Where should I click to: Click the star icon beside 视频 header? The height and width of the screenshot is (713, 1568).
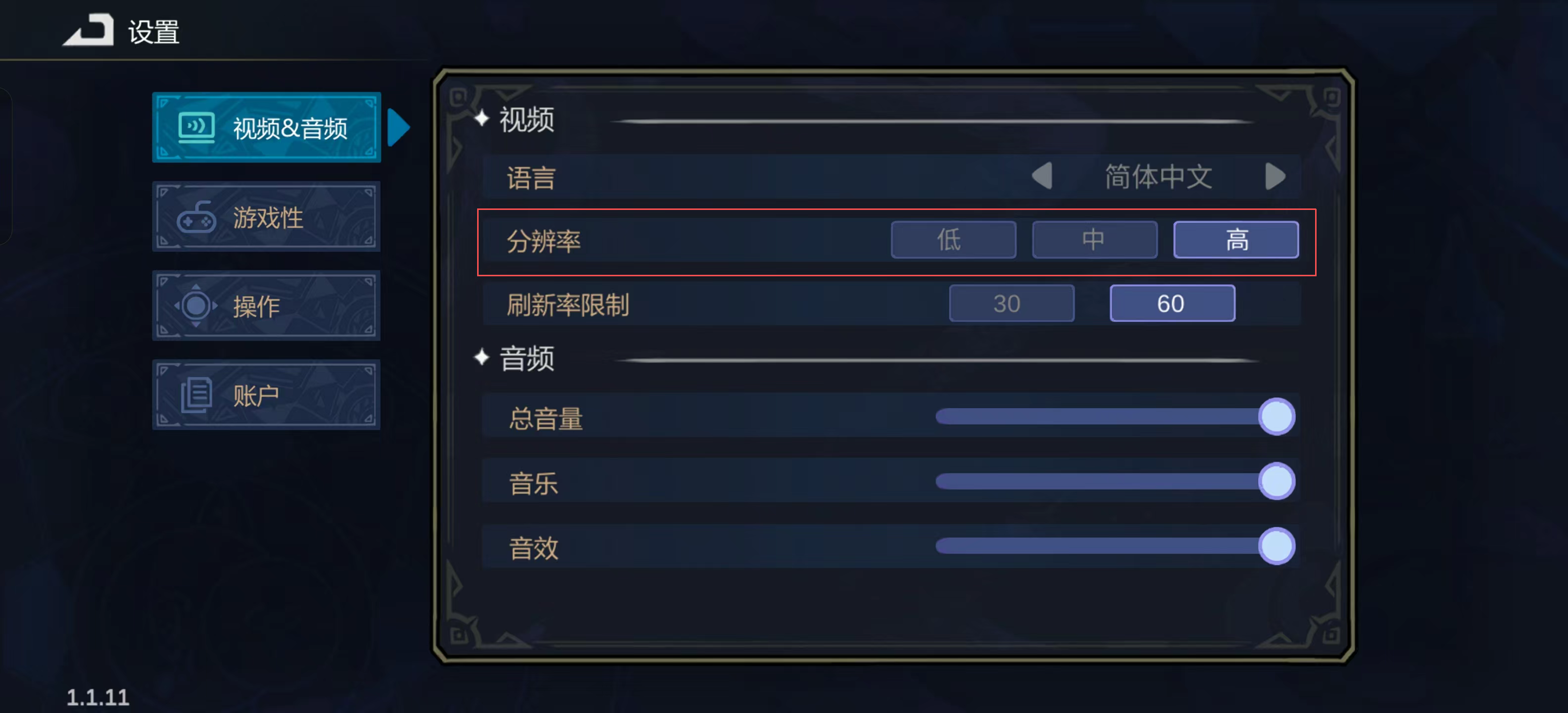(482, 118)
